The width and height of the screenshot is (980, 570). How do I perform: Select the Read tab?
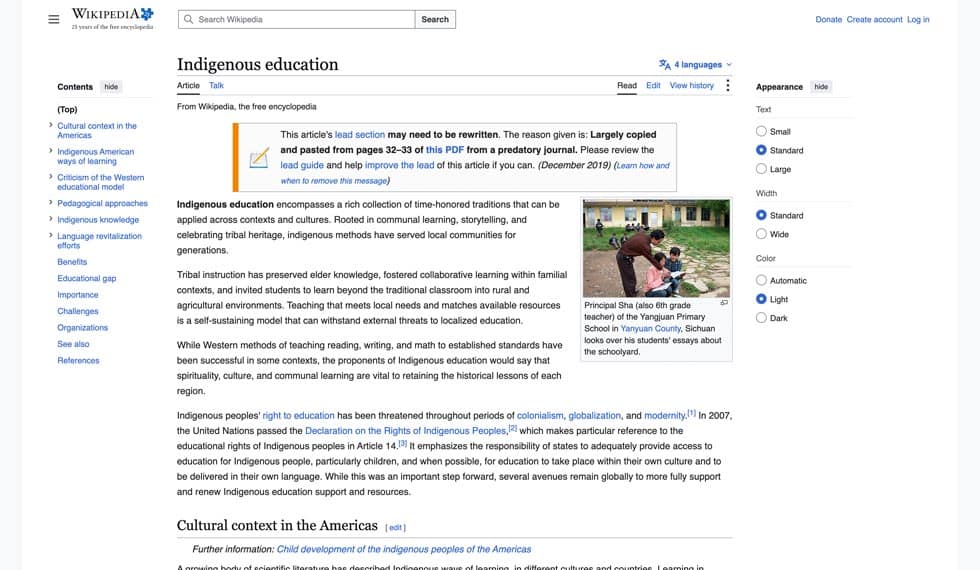627,86
